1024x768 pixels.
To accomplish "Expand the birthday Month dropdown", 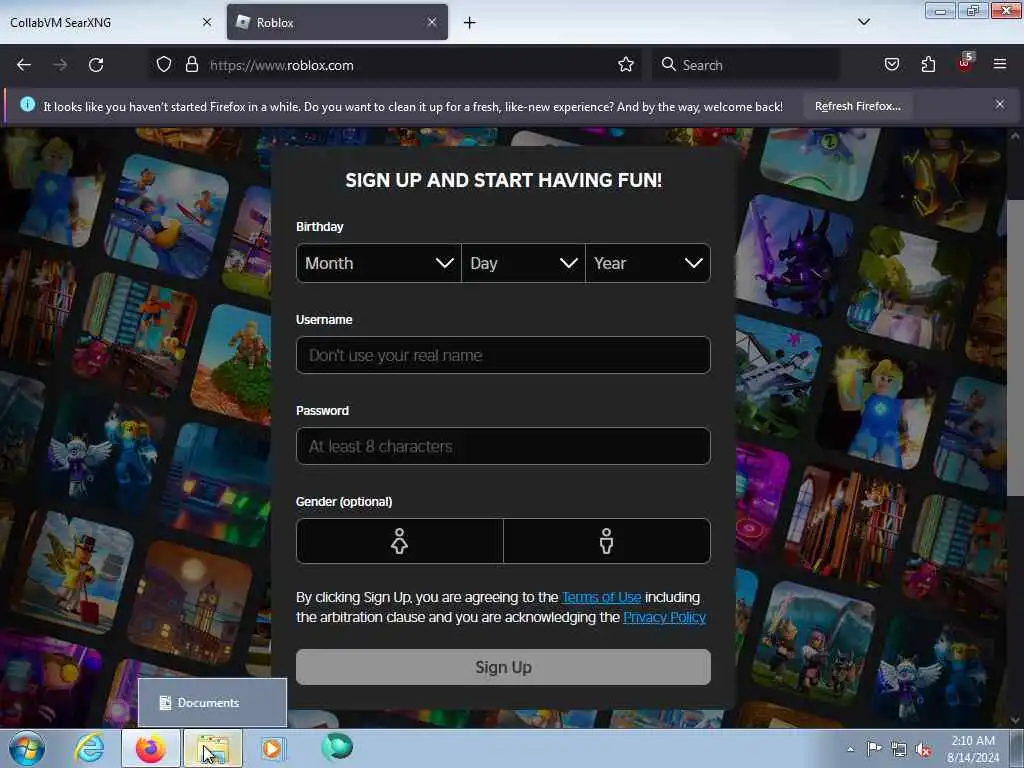I will [379, 263].
